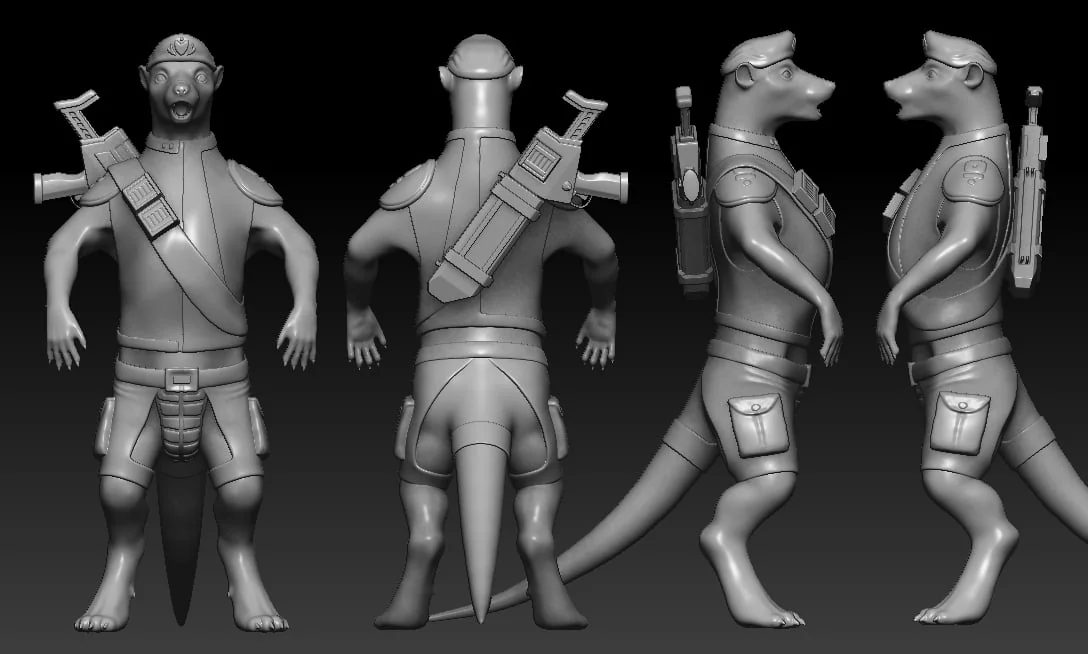Click the rifle strapped on back-view model
This screenshot has height=654, width=1088.
tap(527, 198)
